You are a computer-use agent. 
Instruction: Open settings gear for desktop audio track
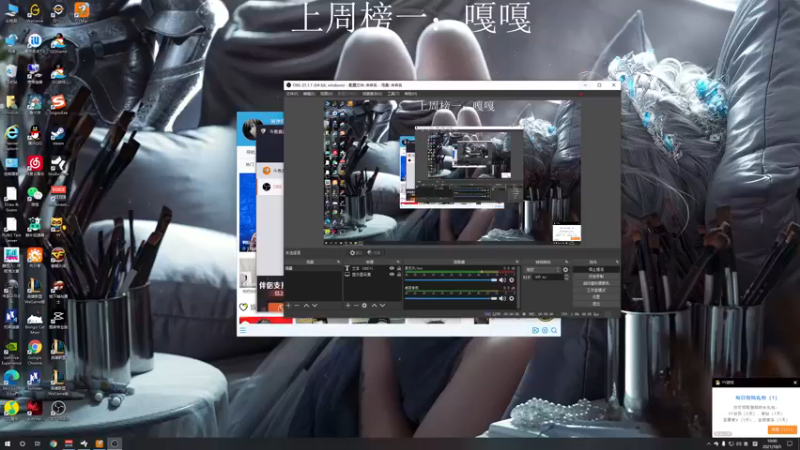(x=511, y=298)
